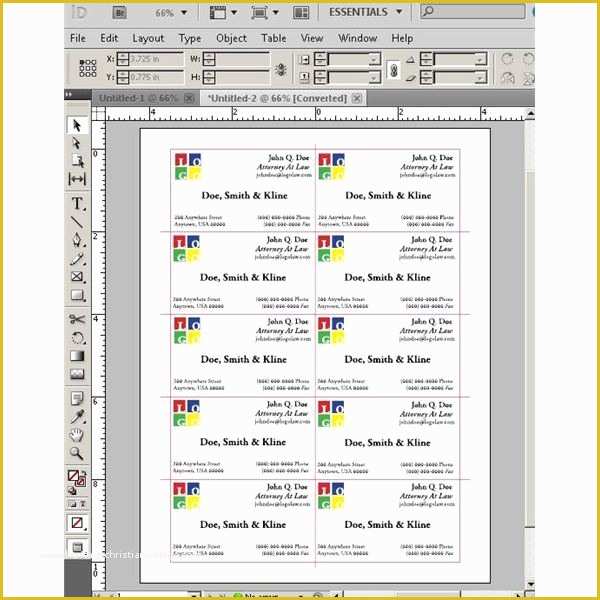The height and width of the screenshot is (600, 600).
Task: Open the Rotation Angle dropdown
Action: click(481, 59)
